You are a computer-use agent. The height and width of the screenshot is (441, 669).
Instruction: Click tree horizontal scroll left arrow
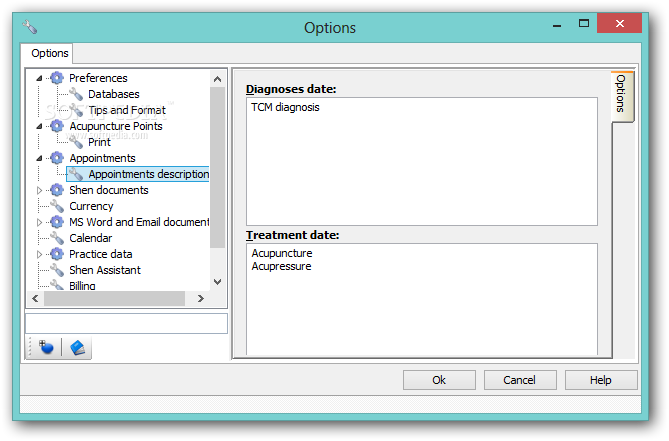[35, 299]
